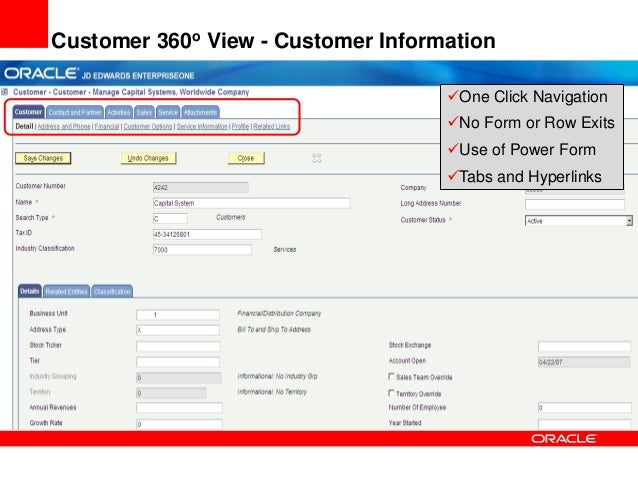Open Customer Status dropdown
Image resolution: width=638 pixels, height=479 pixels.
[x=579, y=221]
